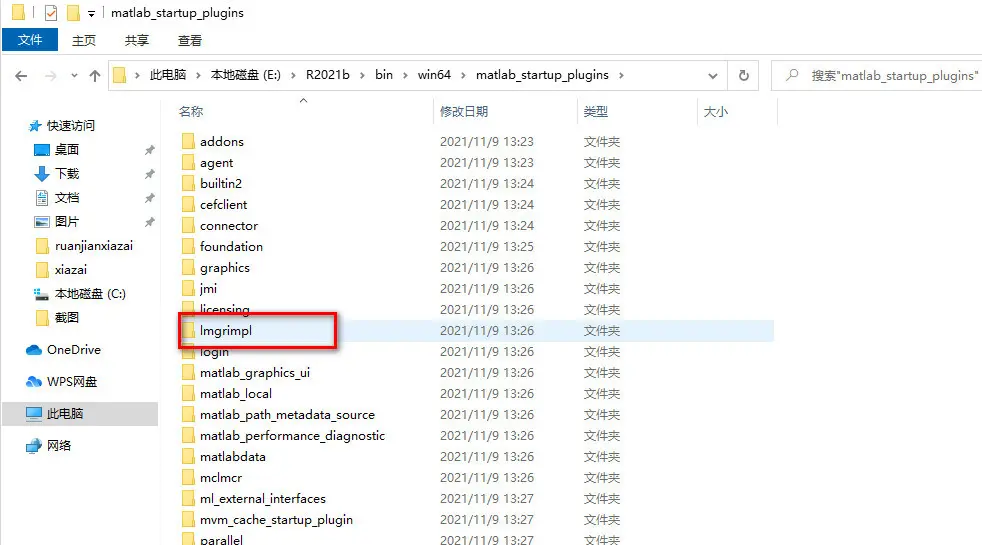Select the cefclient folder icon

click(188, 204)
